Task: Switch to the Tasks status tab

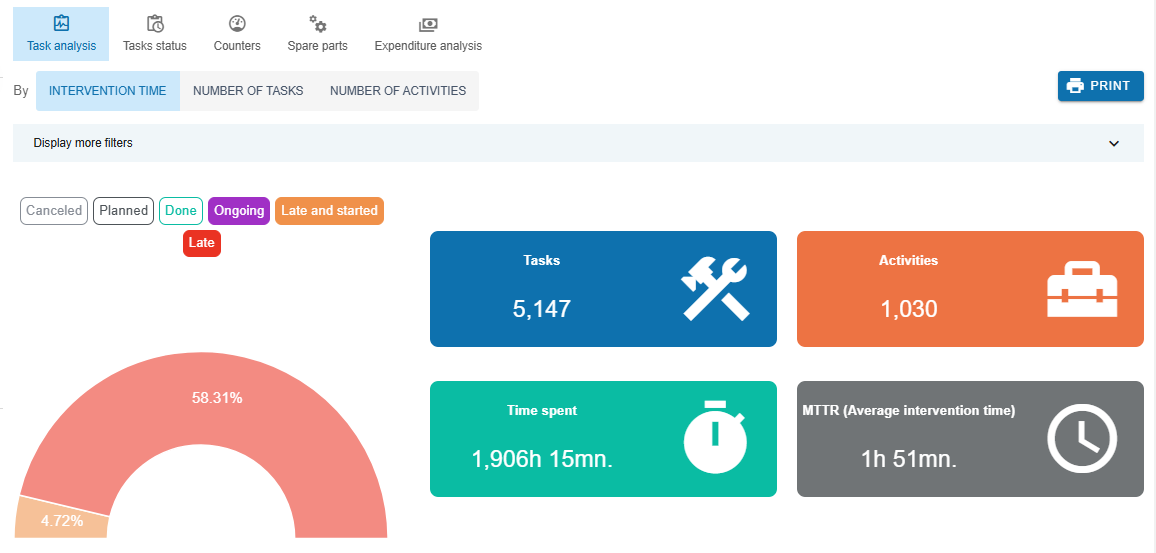Action: point(155,34)
